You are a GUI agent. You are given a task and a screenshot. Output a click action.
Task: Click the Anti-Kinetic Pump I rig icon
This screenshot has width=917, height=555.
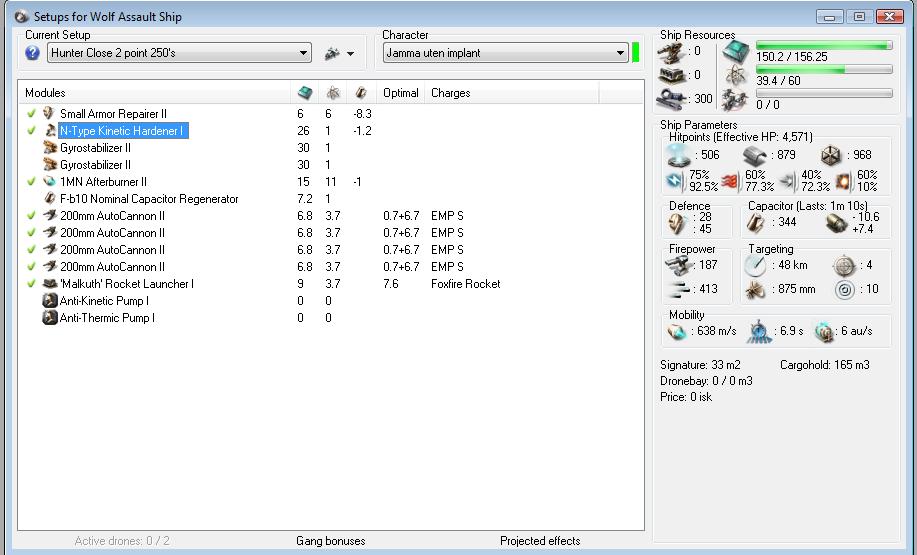50,301
